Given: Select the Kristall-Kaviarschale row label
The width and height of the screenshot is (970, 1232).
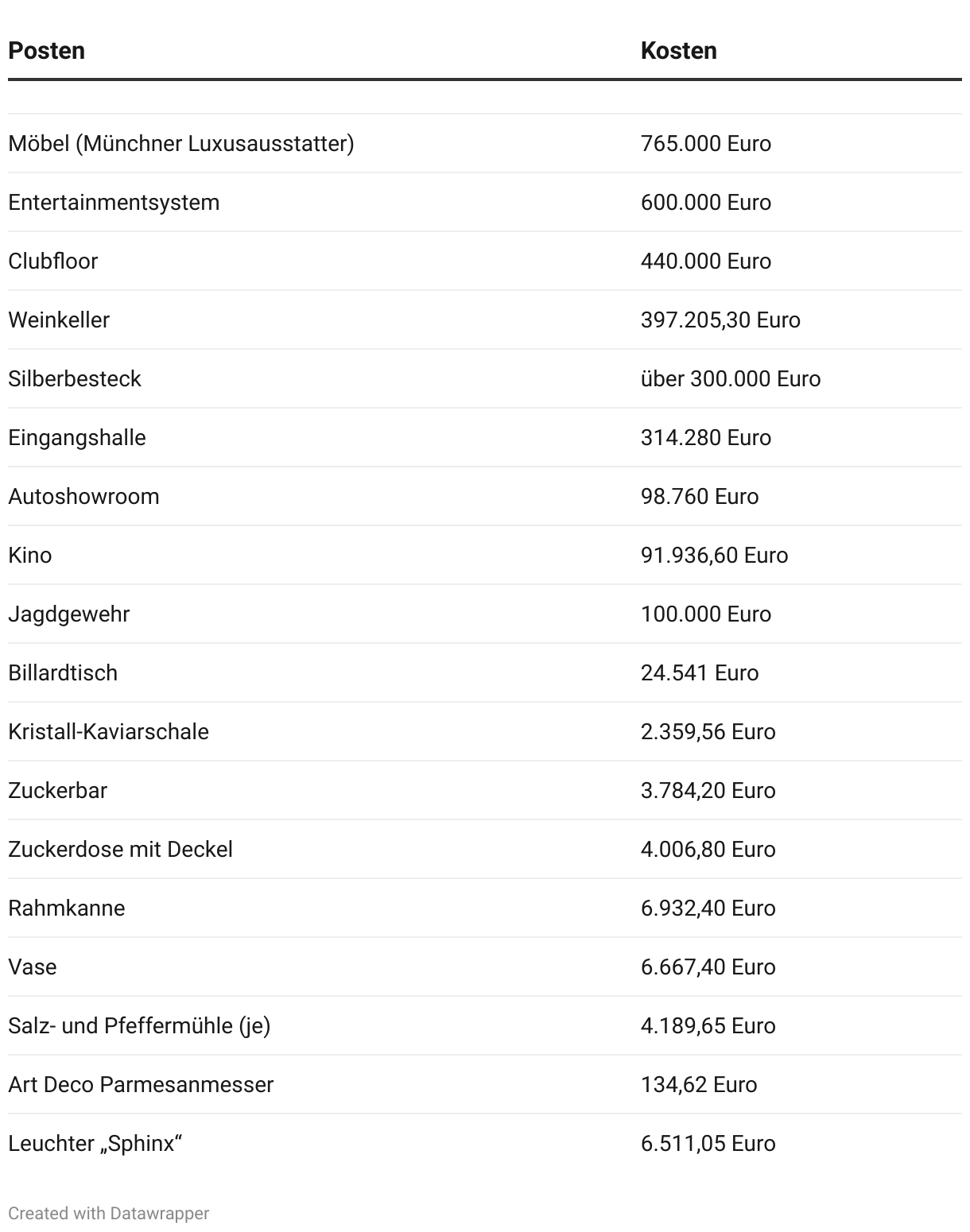Looking at the screenshot, I should [x=109, y=732].
